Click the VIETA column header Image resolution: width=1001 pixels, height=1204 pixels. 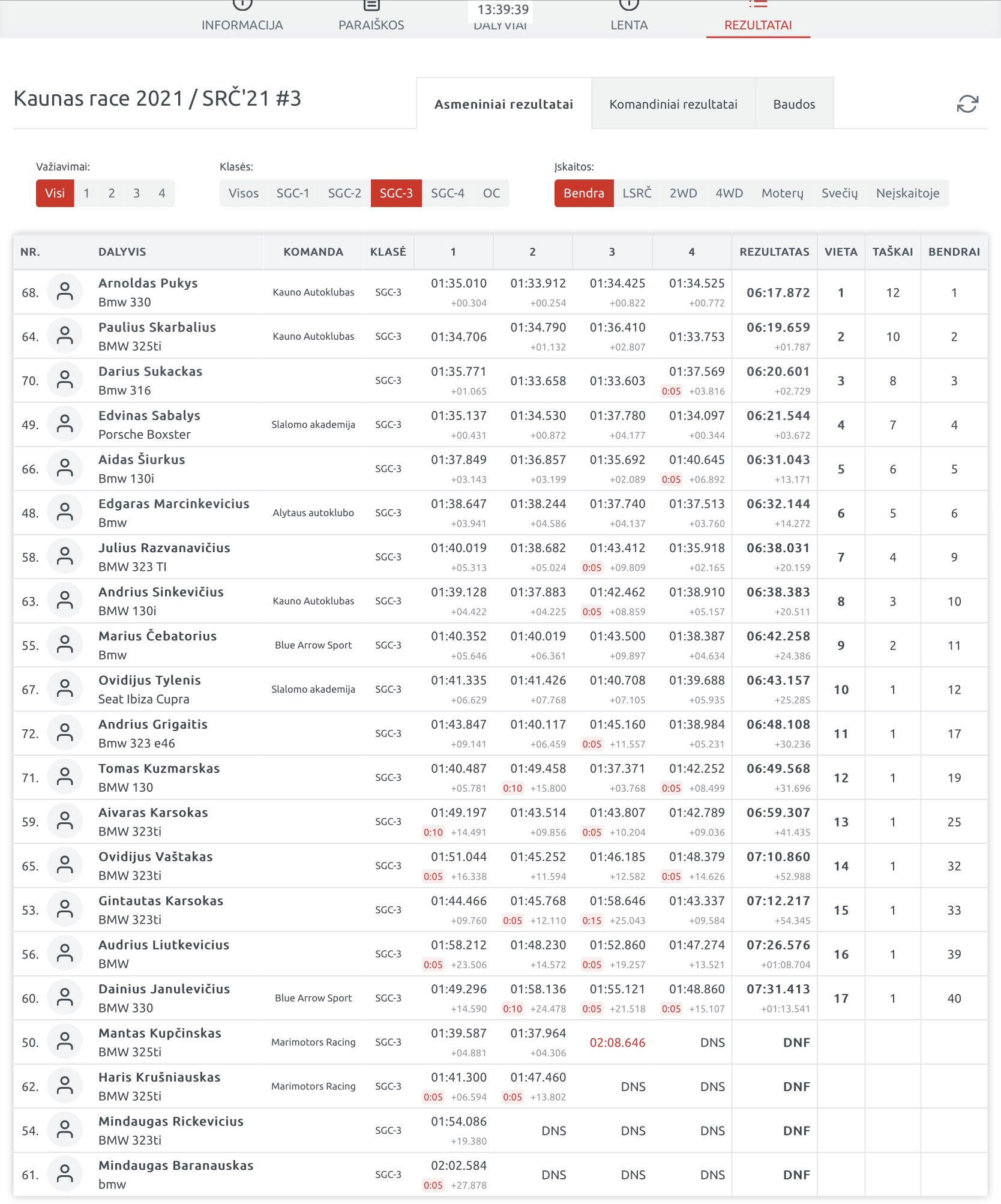tap(841, 252)
